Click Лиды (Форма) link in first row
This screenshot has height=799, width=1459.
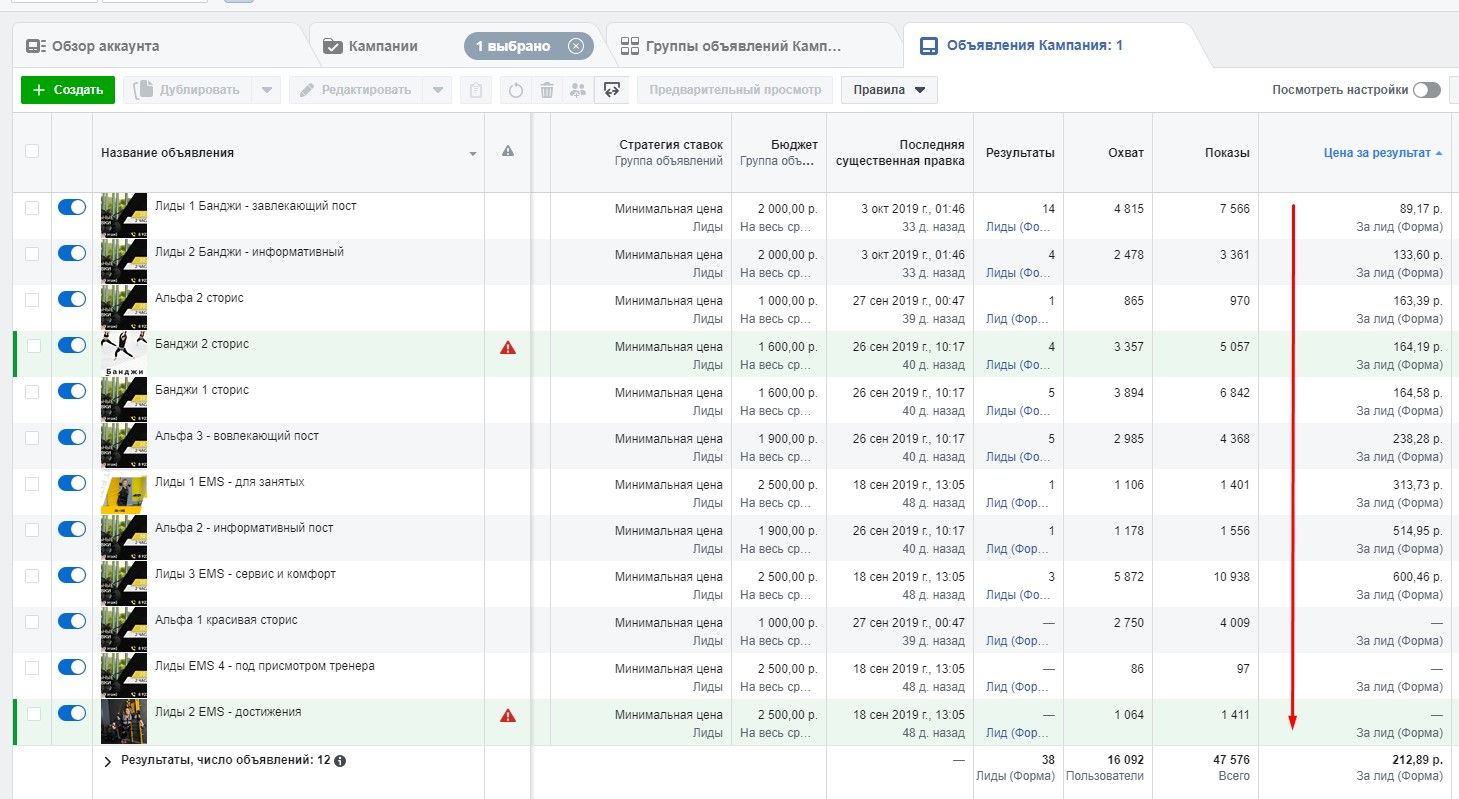(x=1020, y=227)
